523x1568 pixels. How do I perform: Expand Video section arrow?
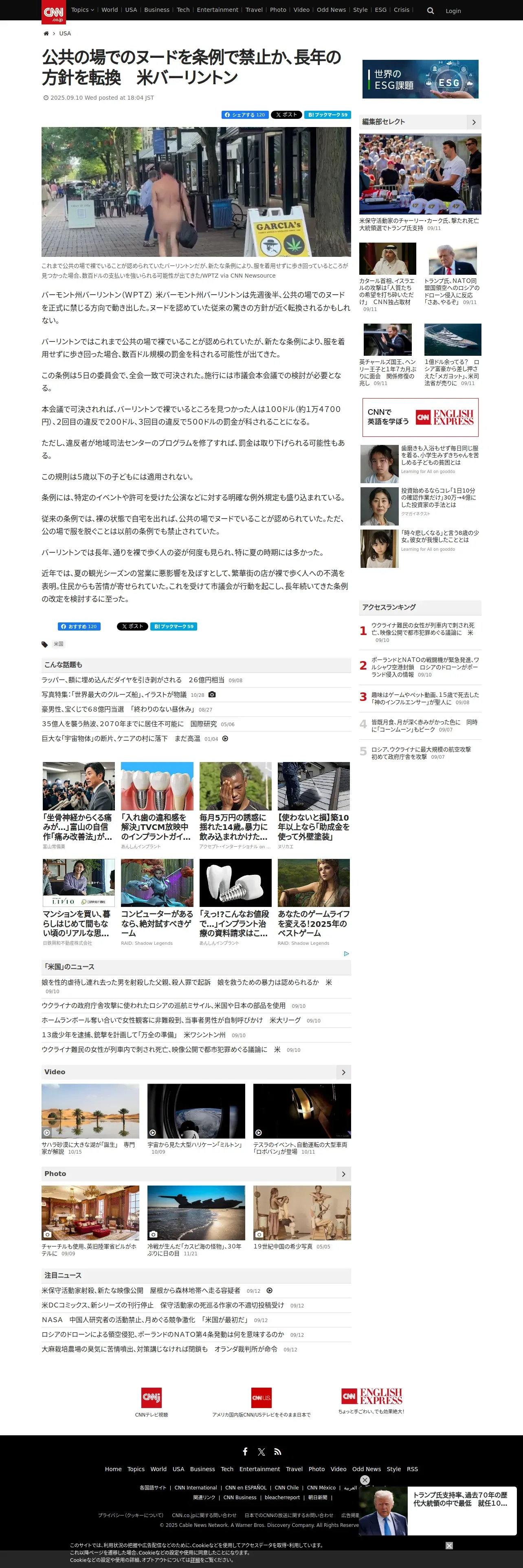[343, 1073]
